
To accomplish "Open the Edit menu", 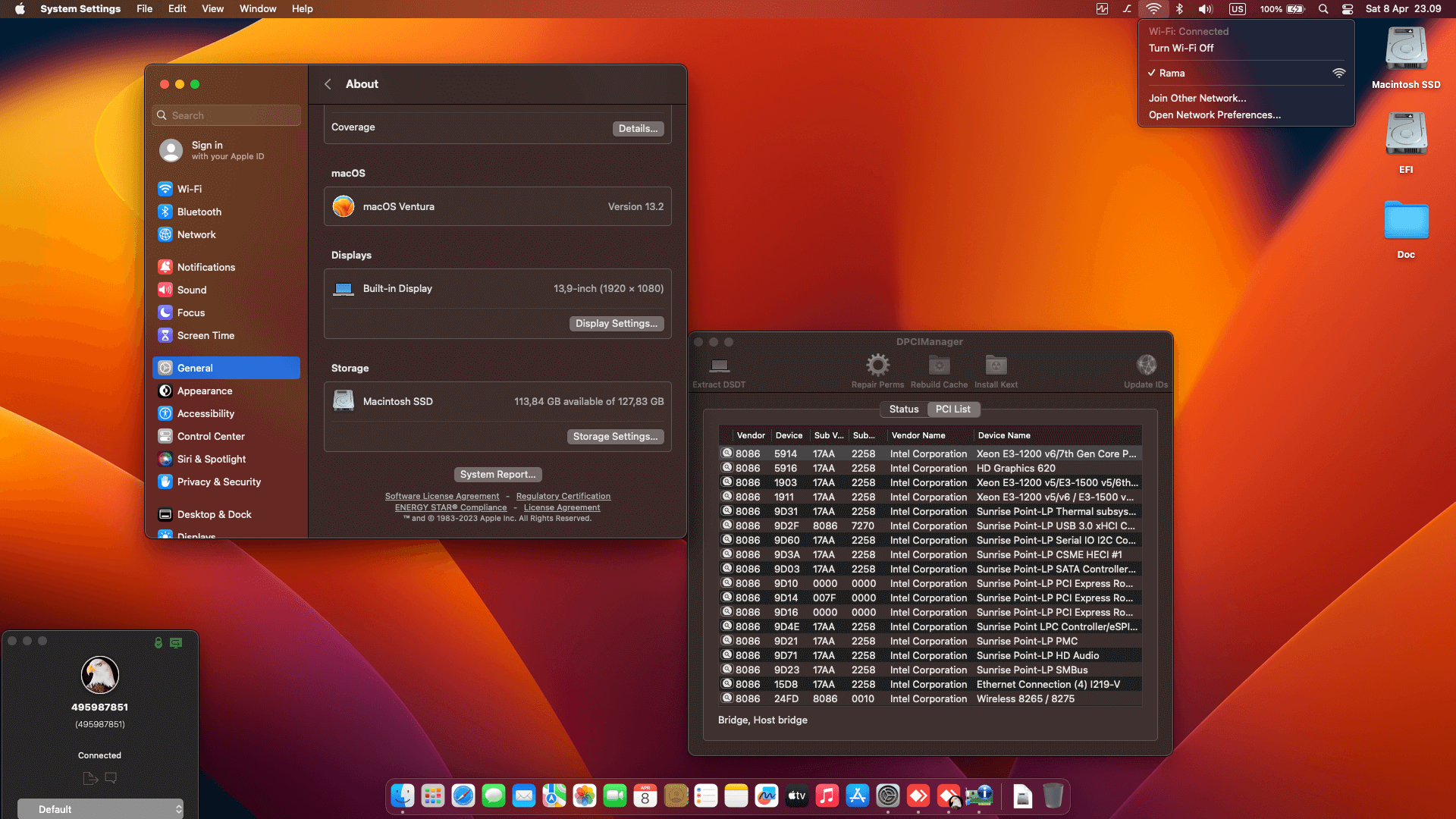I will point(177,9).
